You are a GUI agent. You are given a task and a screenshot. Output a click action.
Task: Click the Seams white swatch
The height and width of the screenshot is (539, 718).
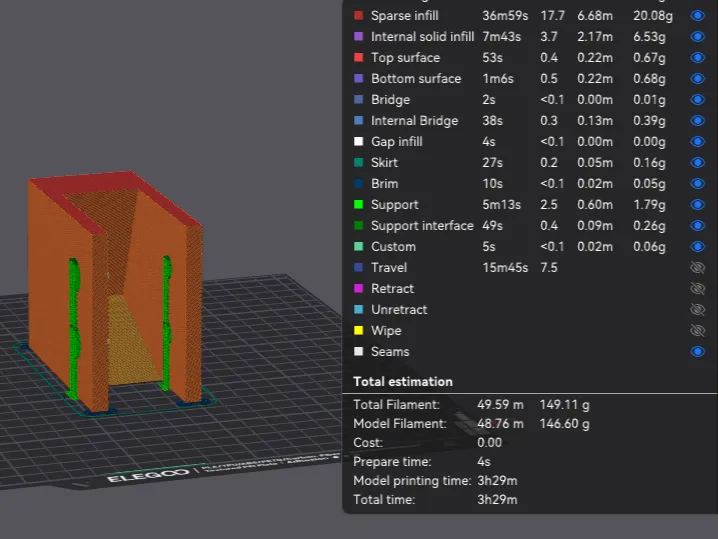(359, 351)
